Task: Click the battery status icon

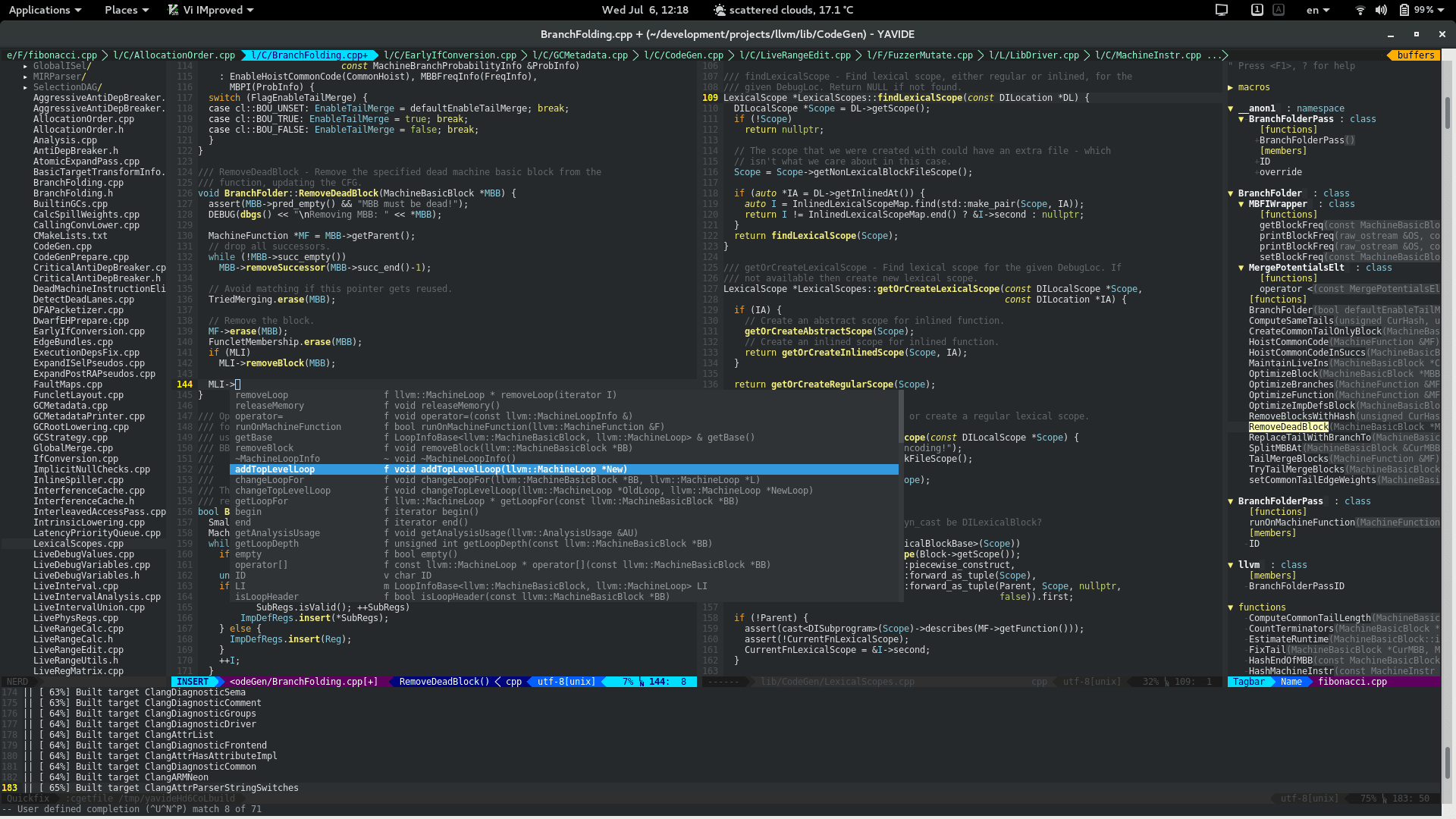Action: point(1404,10)
